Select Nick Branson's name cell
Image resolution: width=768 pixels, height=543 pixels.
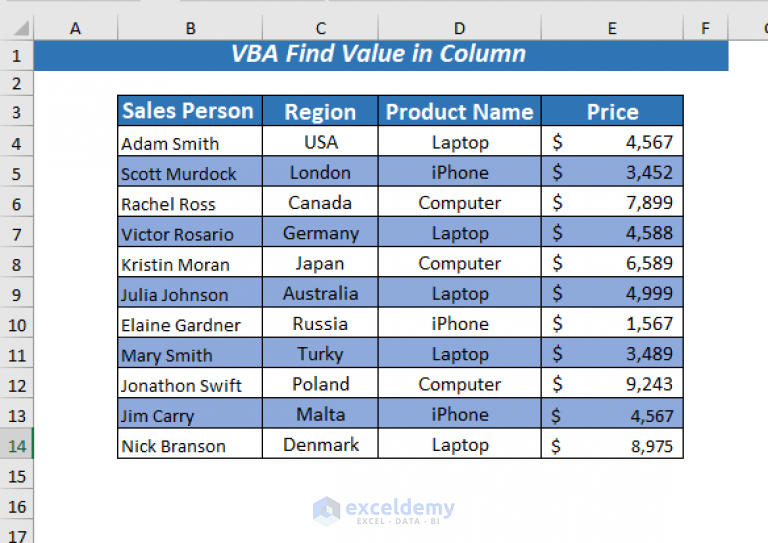click(190, 444)
